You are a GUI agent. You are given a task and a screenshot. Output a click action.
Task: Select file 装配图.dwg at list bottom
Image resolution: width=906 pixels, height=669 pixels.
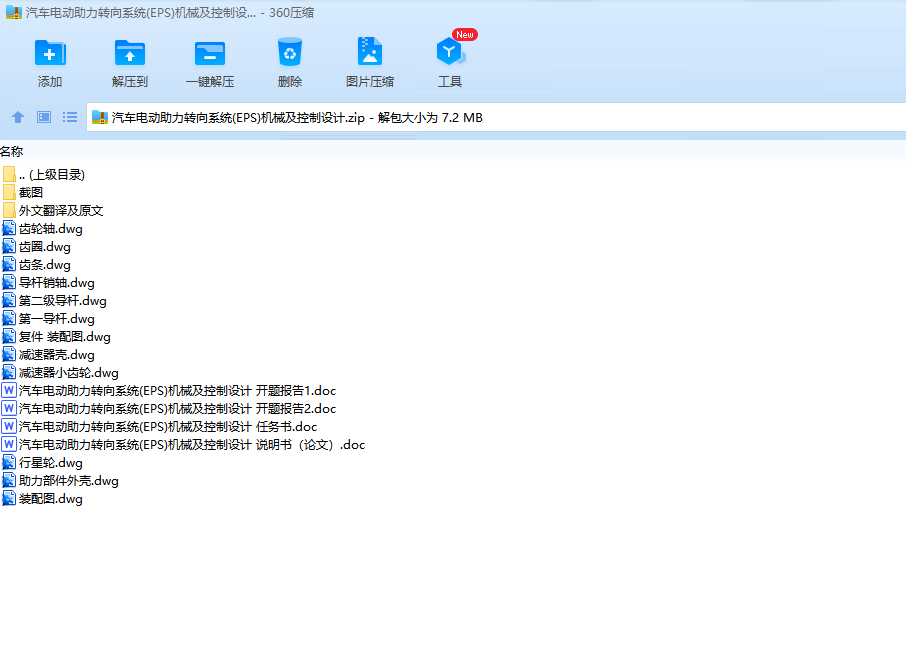tap(42, 499)
